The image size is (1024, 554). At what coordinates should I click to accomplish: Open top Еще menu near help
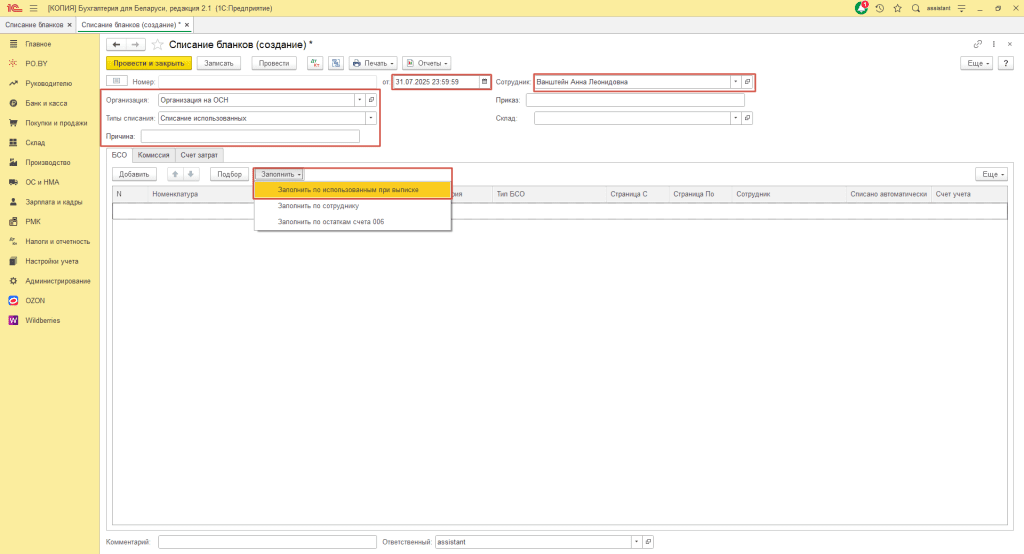pos(977,63)
